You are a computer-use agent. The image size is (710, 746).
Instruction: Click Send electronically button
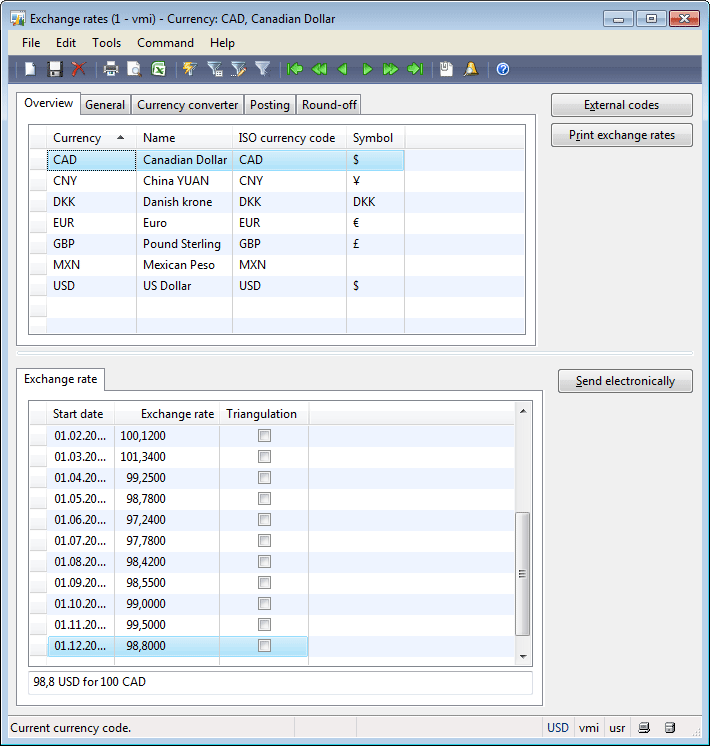(625, 381)
